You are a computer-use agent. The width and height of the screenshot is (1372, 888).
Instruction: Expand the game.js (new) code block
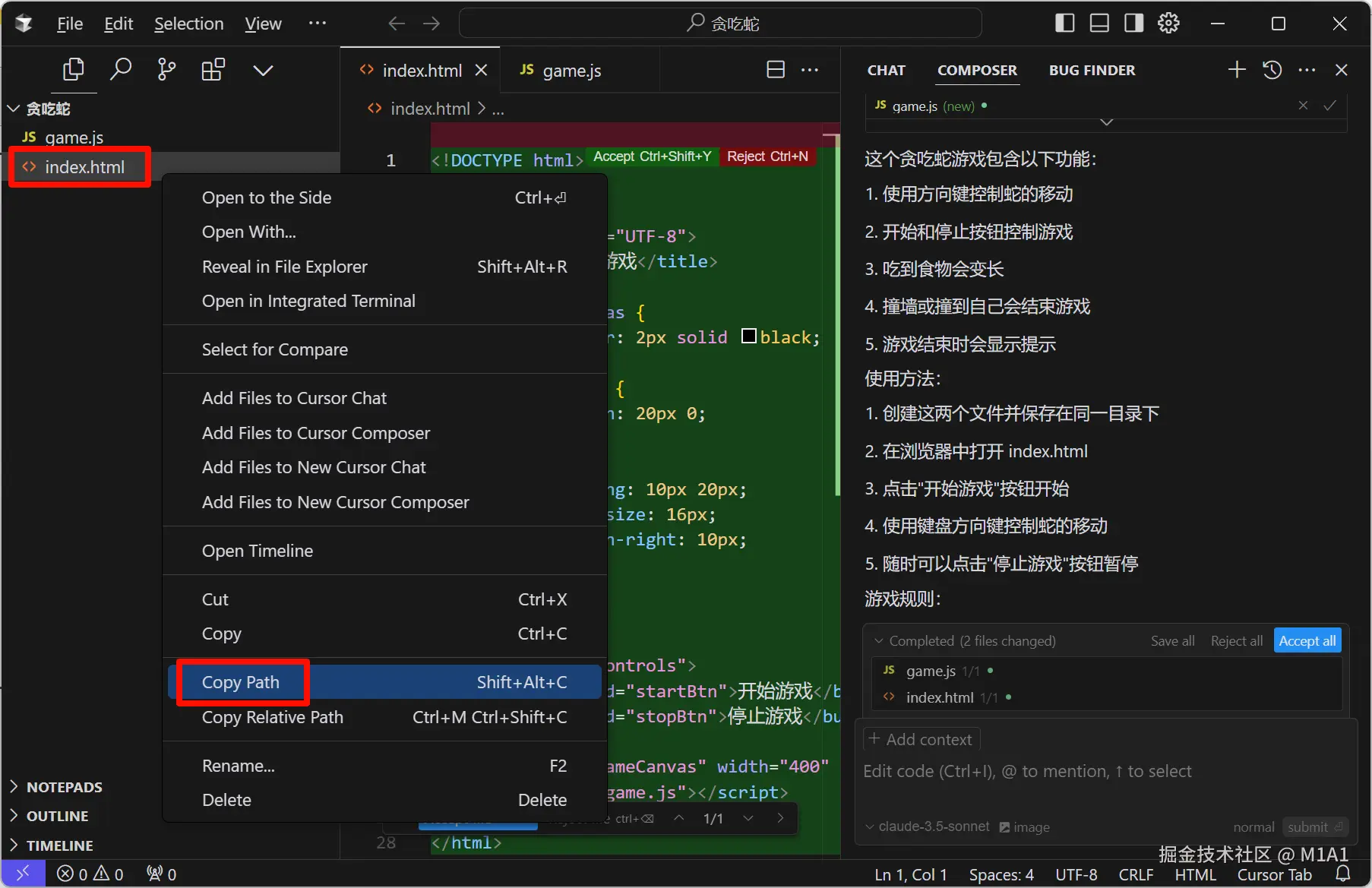1107,122
